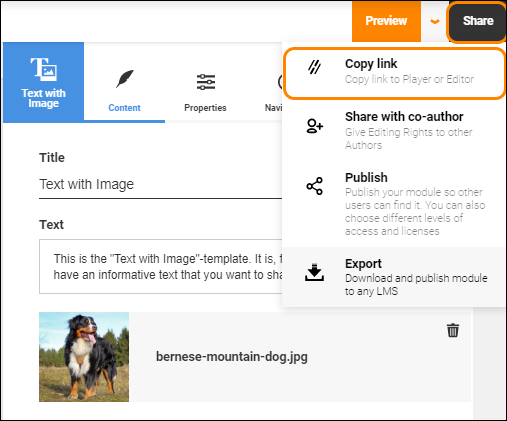507x421 pixels.
Task: Click the feather Content icon
Action: pyautogui.click(x=125, y=79)
